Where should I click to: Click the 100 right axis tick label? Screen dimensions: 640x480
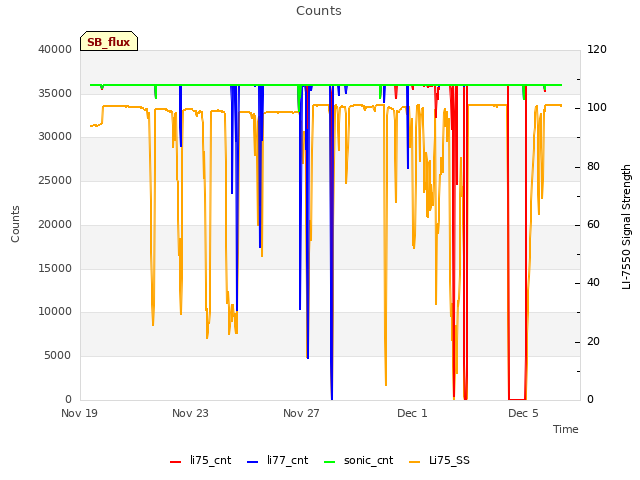click(597, 107)
